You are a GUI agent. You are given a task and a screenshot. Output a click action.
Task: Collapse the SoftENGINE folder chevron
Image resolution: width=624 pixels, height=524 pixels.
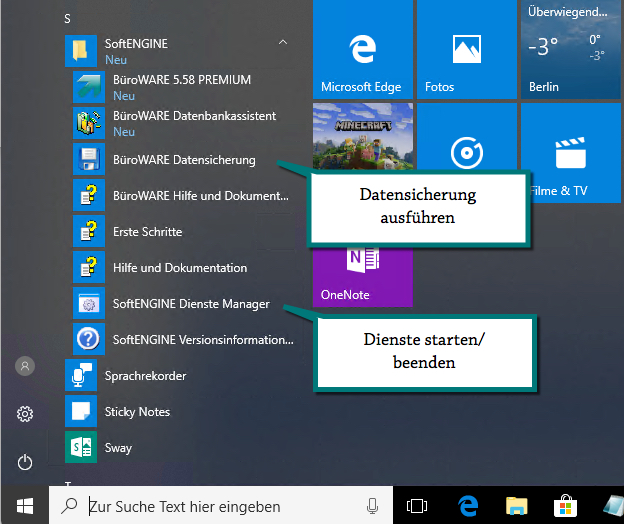(283, 44)
